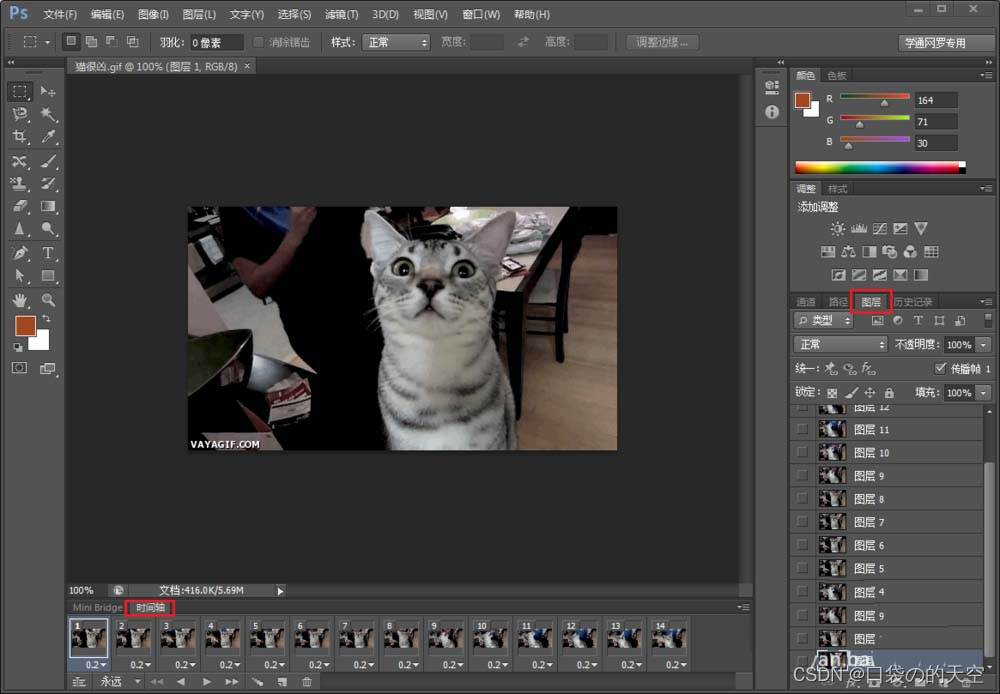Select the Crop tool

tap(20, 137)
